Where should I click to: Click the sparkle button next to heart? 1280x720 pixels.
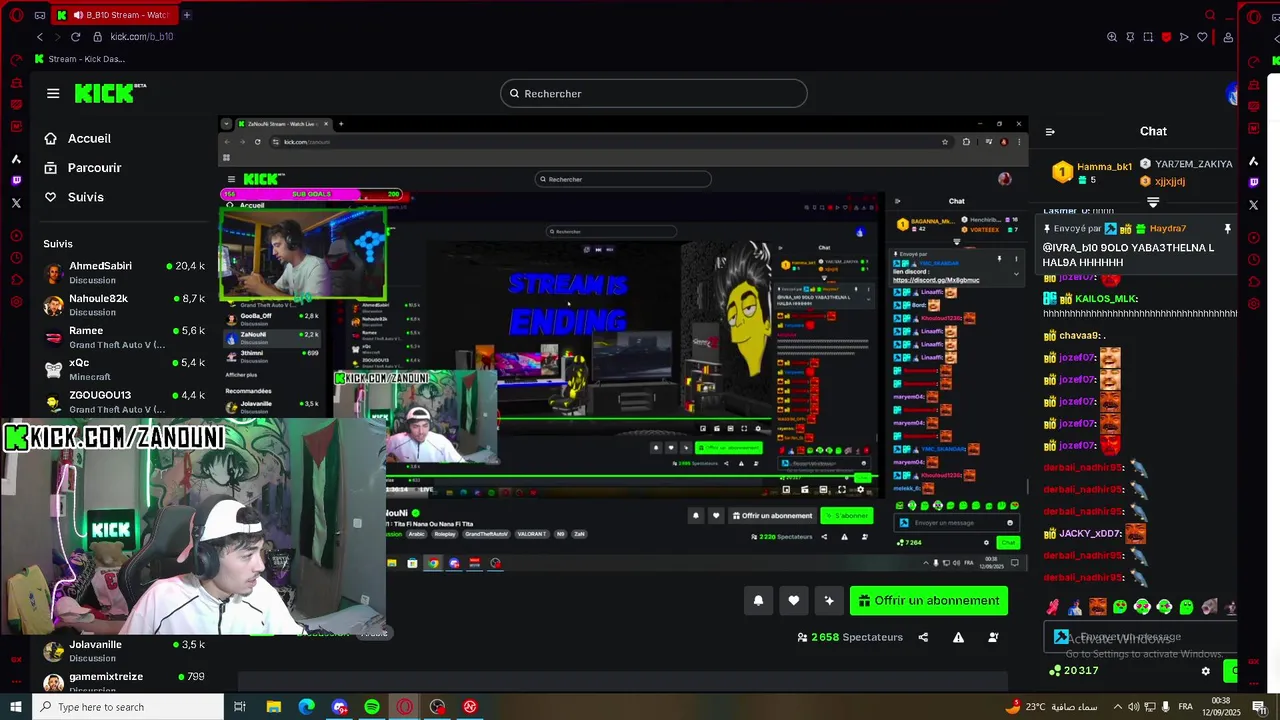[x=829, y=601]
